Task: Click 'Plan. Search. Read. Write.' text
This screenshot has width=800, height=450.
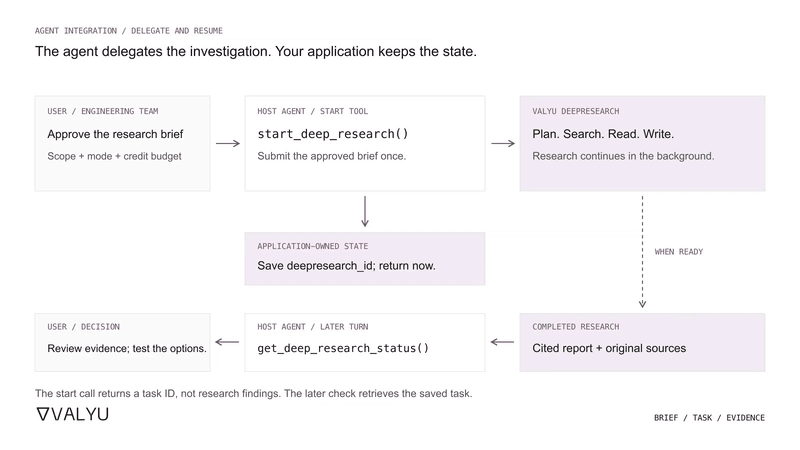Action: tap(603, 134)
